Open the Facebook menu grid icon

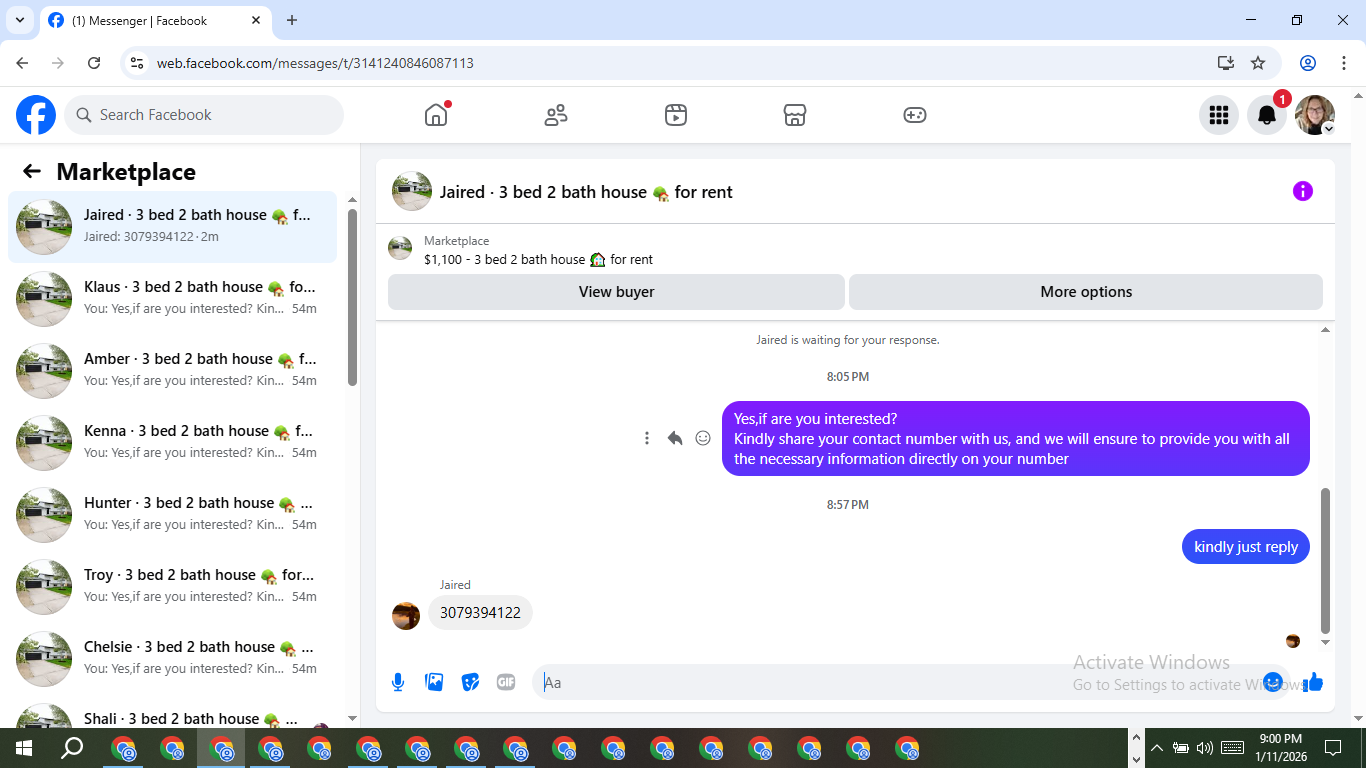click(x=1219, y=115)
